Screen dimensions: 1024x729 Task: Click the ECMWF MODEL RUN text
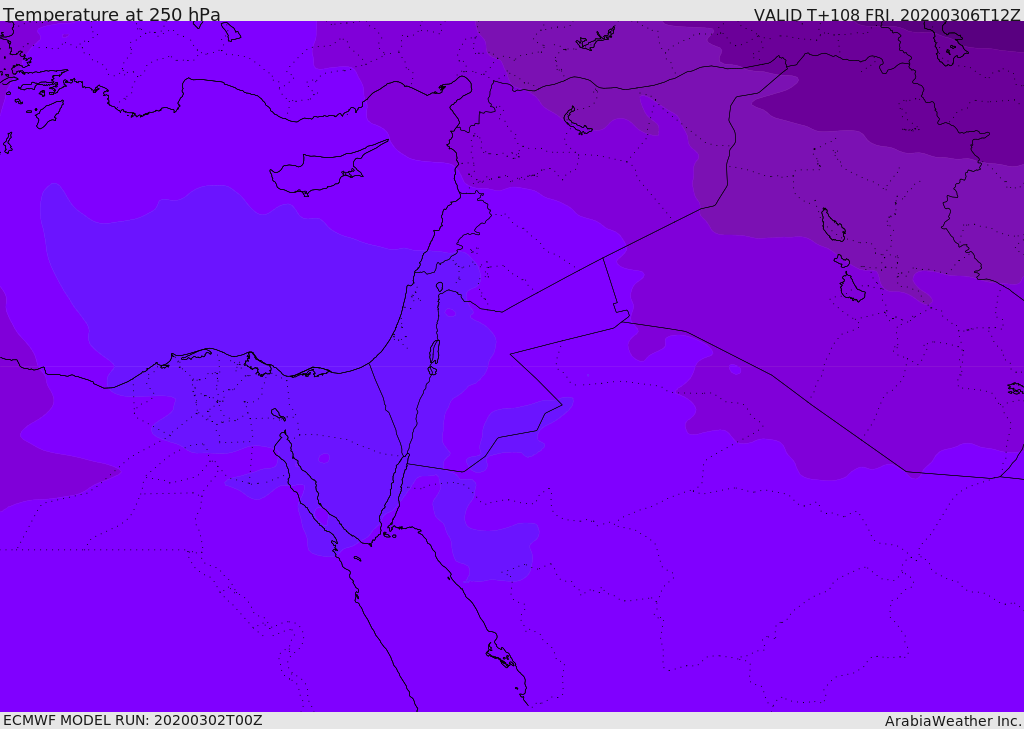click(132, 720)
